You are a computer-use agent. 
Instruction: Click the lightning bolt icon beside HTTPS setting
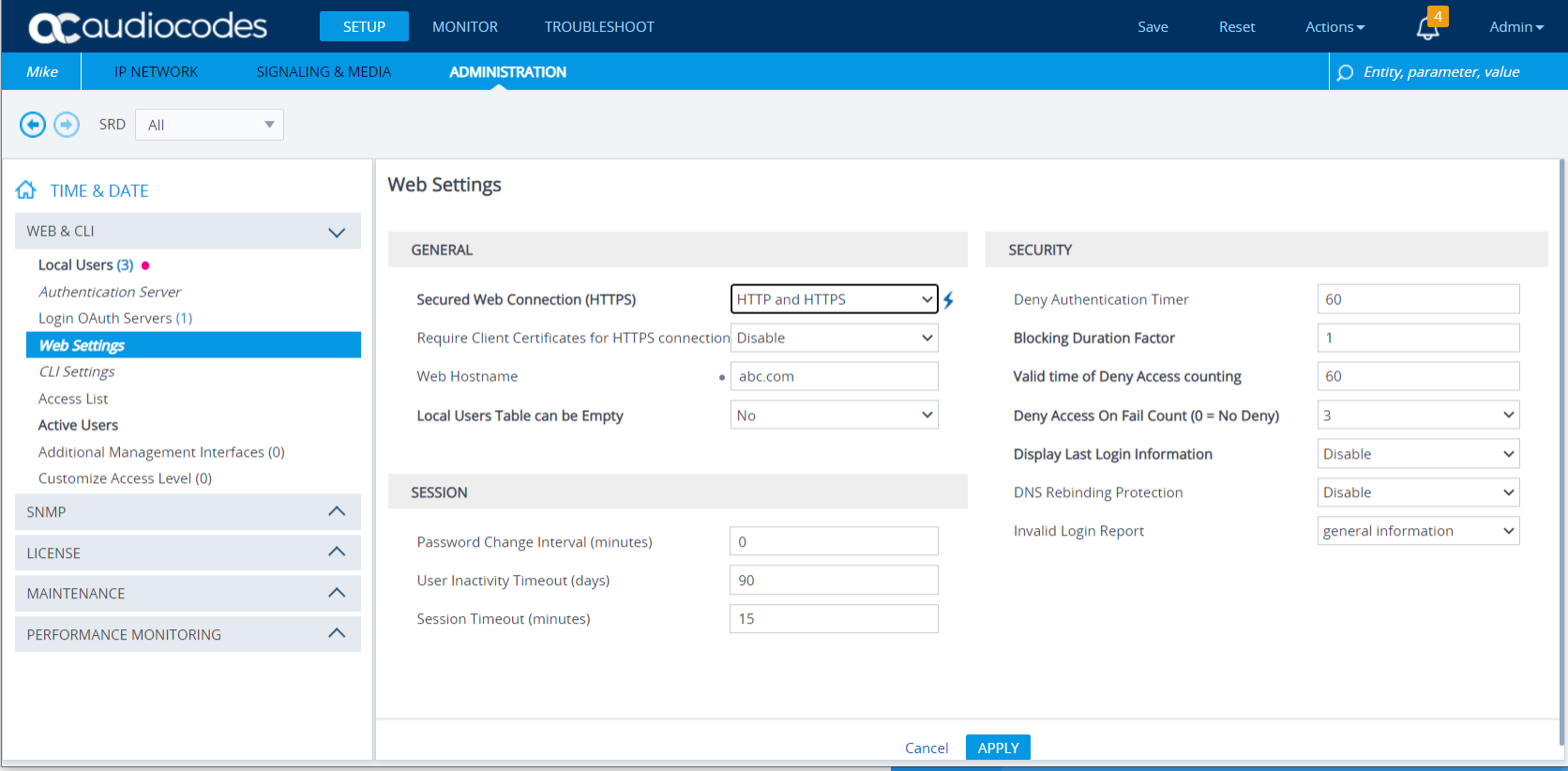[948, 300]
